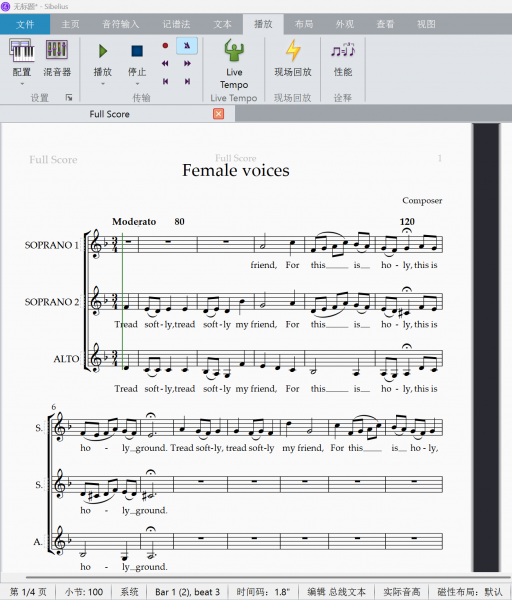Toggle the metronome click button
512x600 pixels.
coord(187,46)
